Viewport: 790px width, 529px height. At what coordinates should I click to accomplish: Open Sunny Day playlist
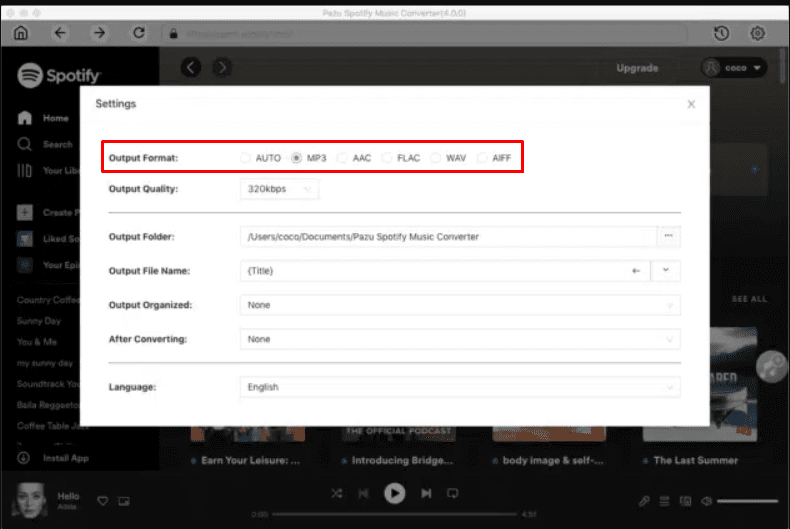tap(39, 321)
